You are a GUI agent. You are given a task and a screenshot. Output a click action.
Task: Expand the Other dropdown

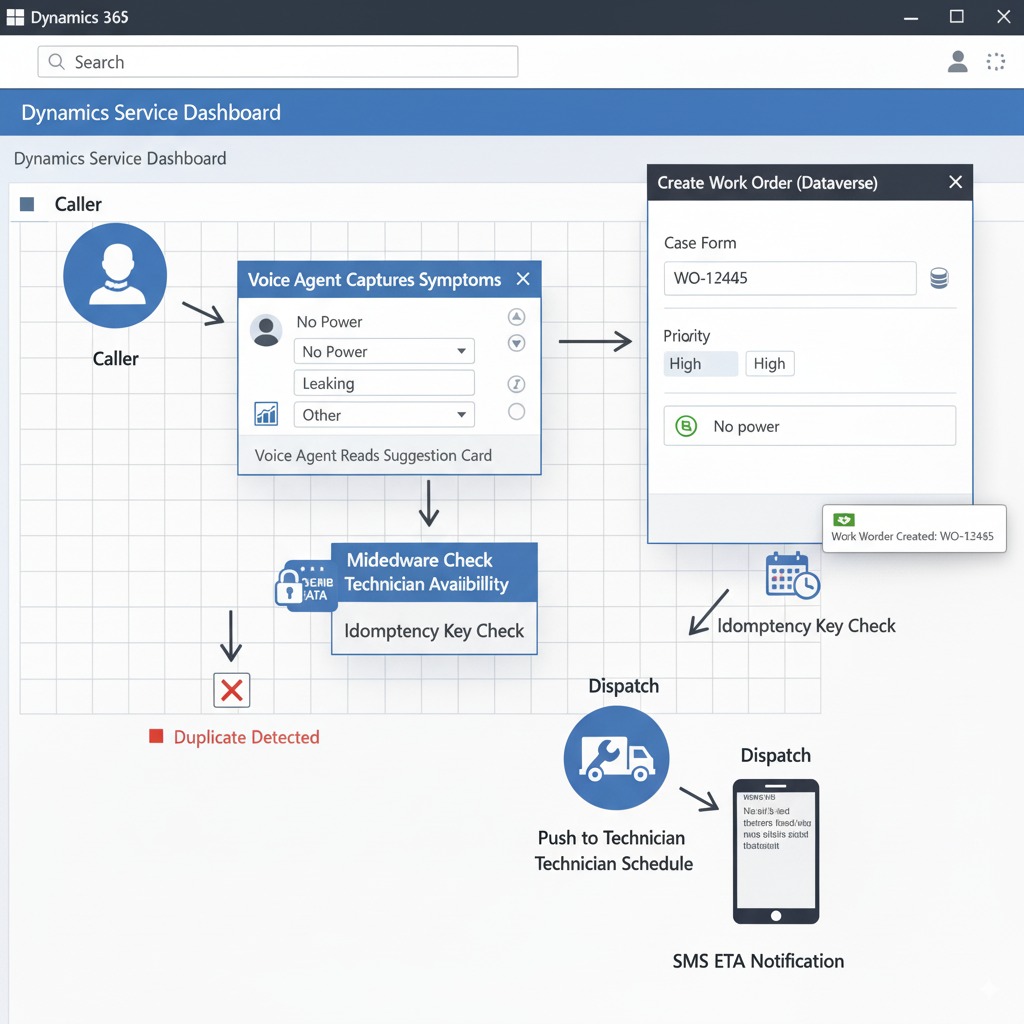point(384,415)
